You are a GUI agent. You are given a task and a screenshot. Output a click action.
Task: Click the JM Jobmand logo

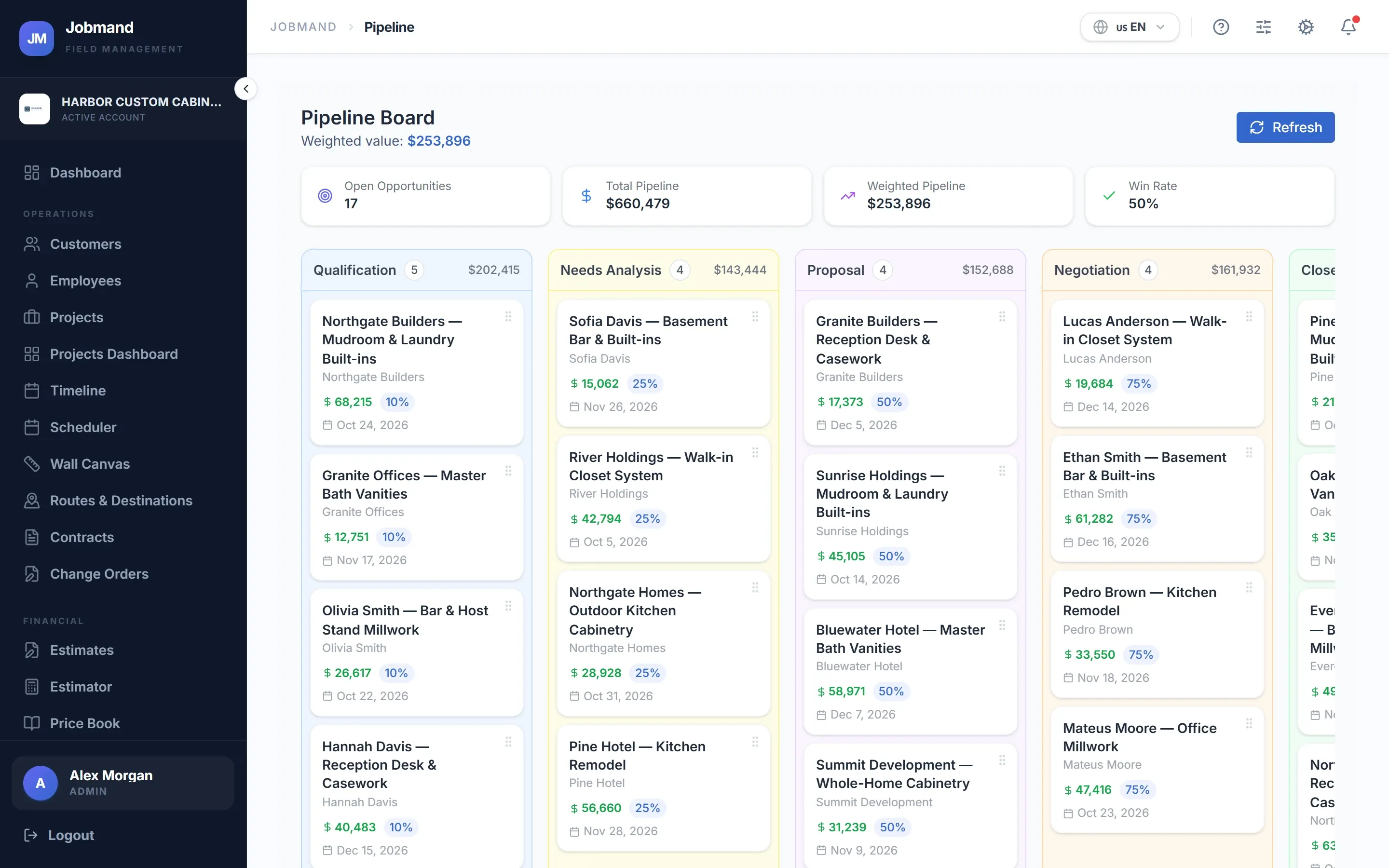click(x=37, y=39)
